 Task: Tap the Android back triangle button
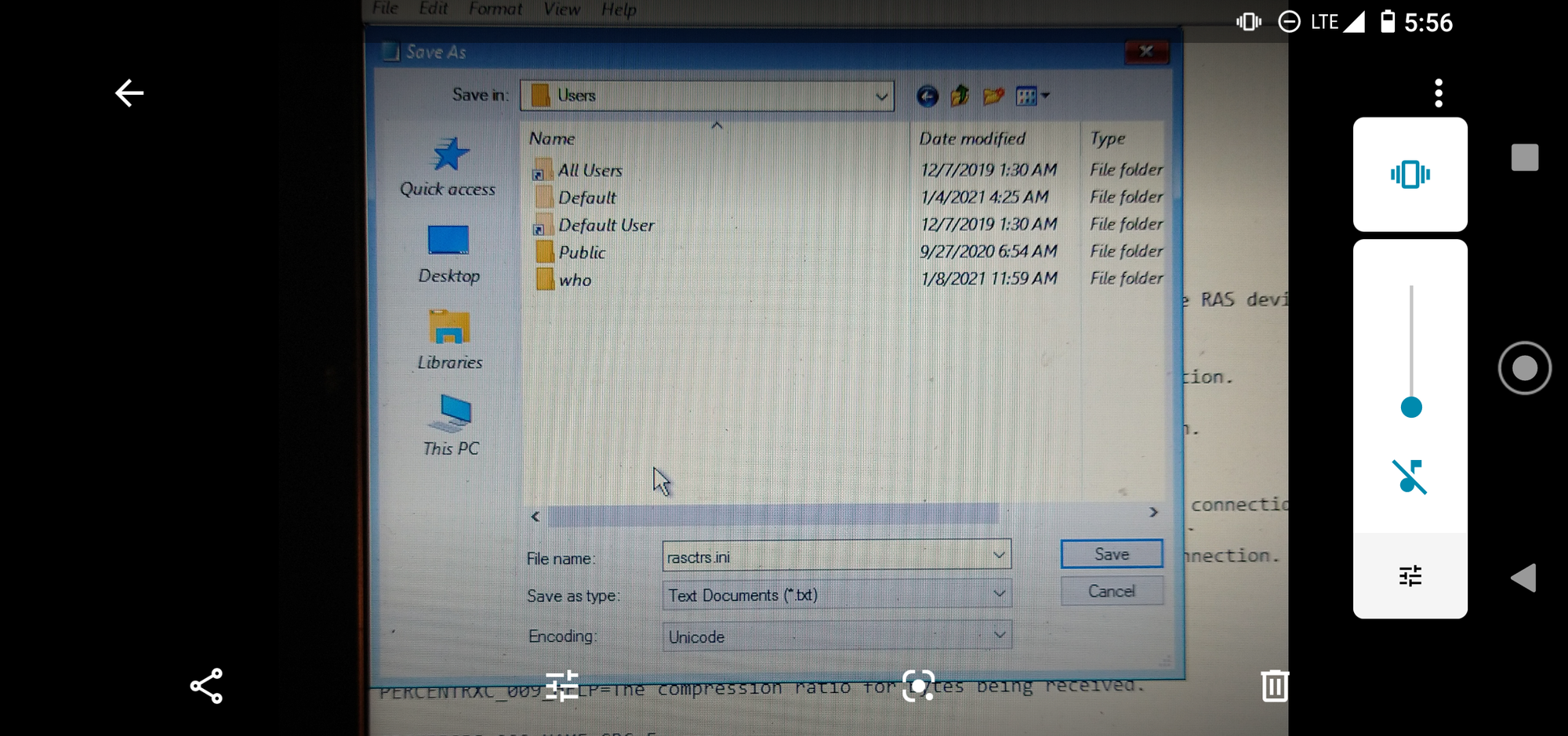[1523, 578]
